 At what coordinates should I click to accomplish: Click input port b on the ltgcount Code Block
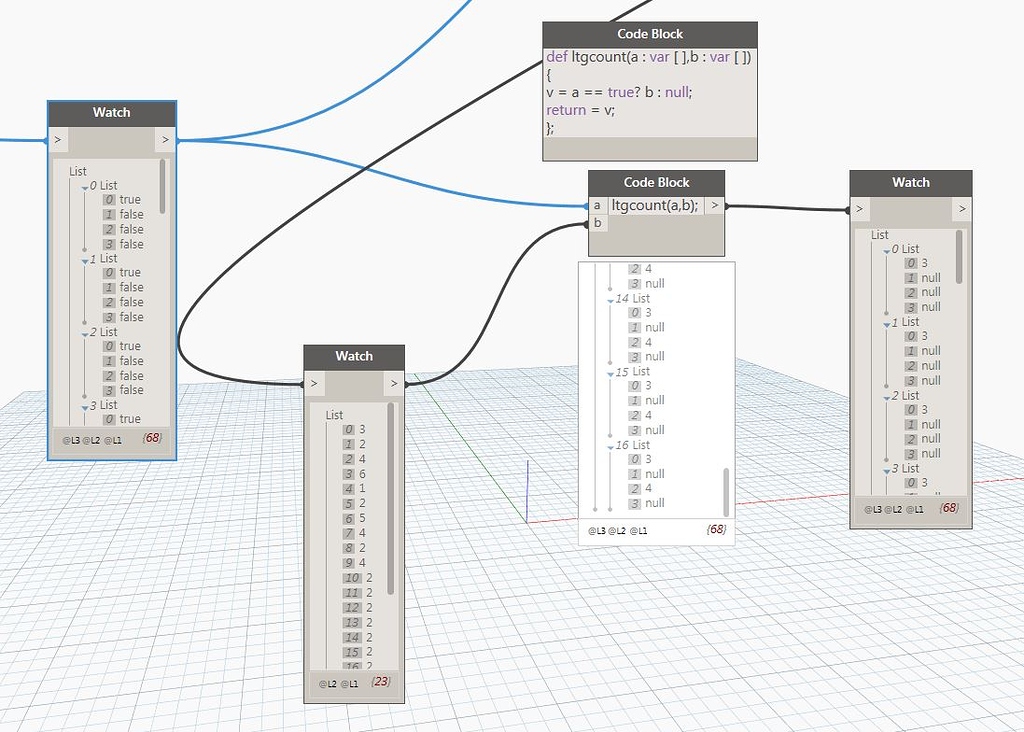(x=596, y=223)
